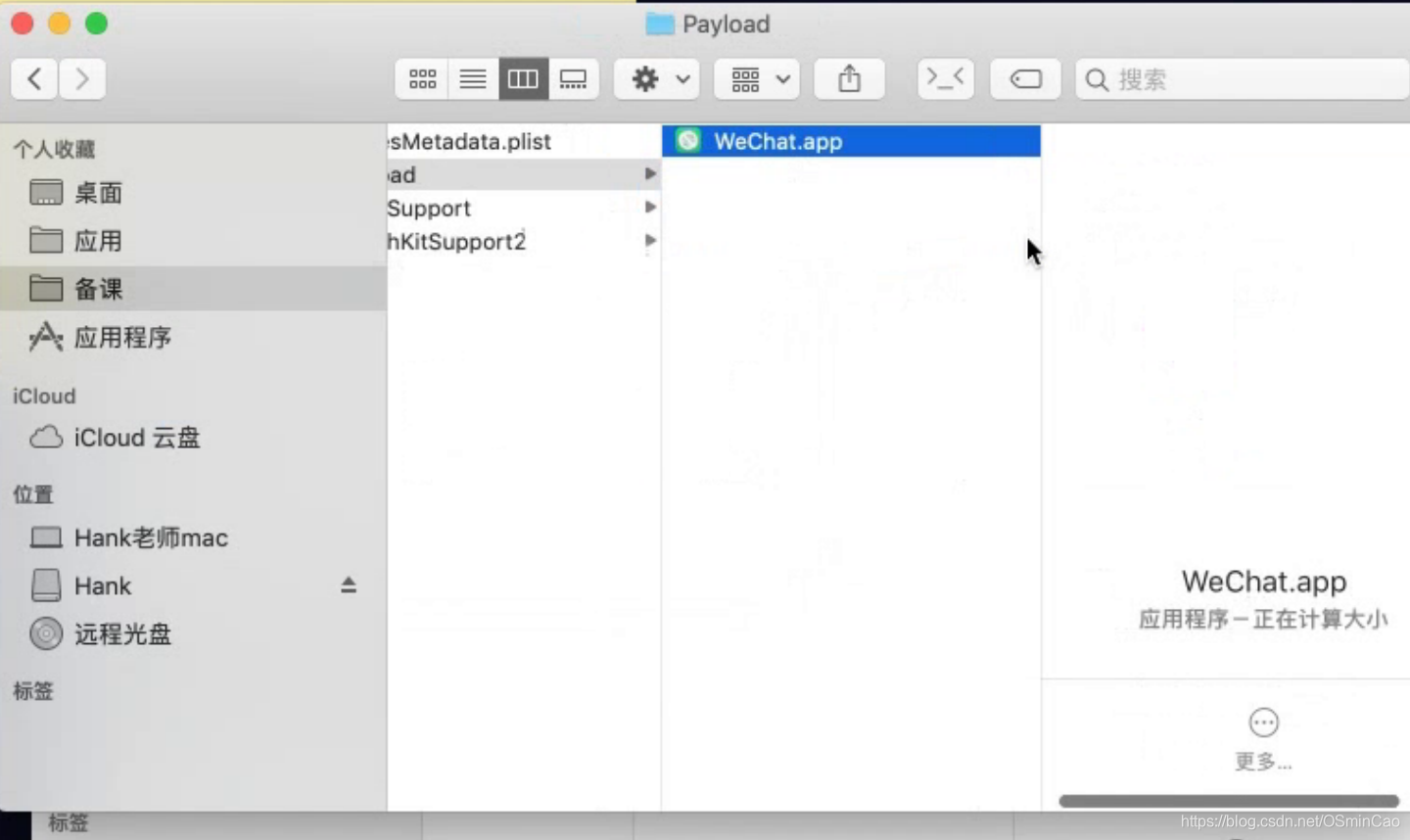Click the 位置 sidebar header
This screenshot has height=840, width=1410.
pos(33,494)
